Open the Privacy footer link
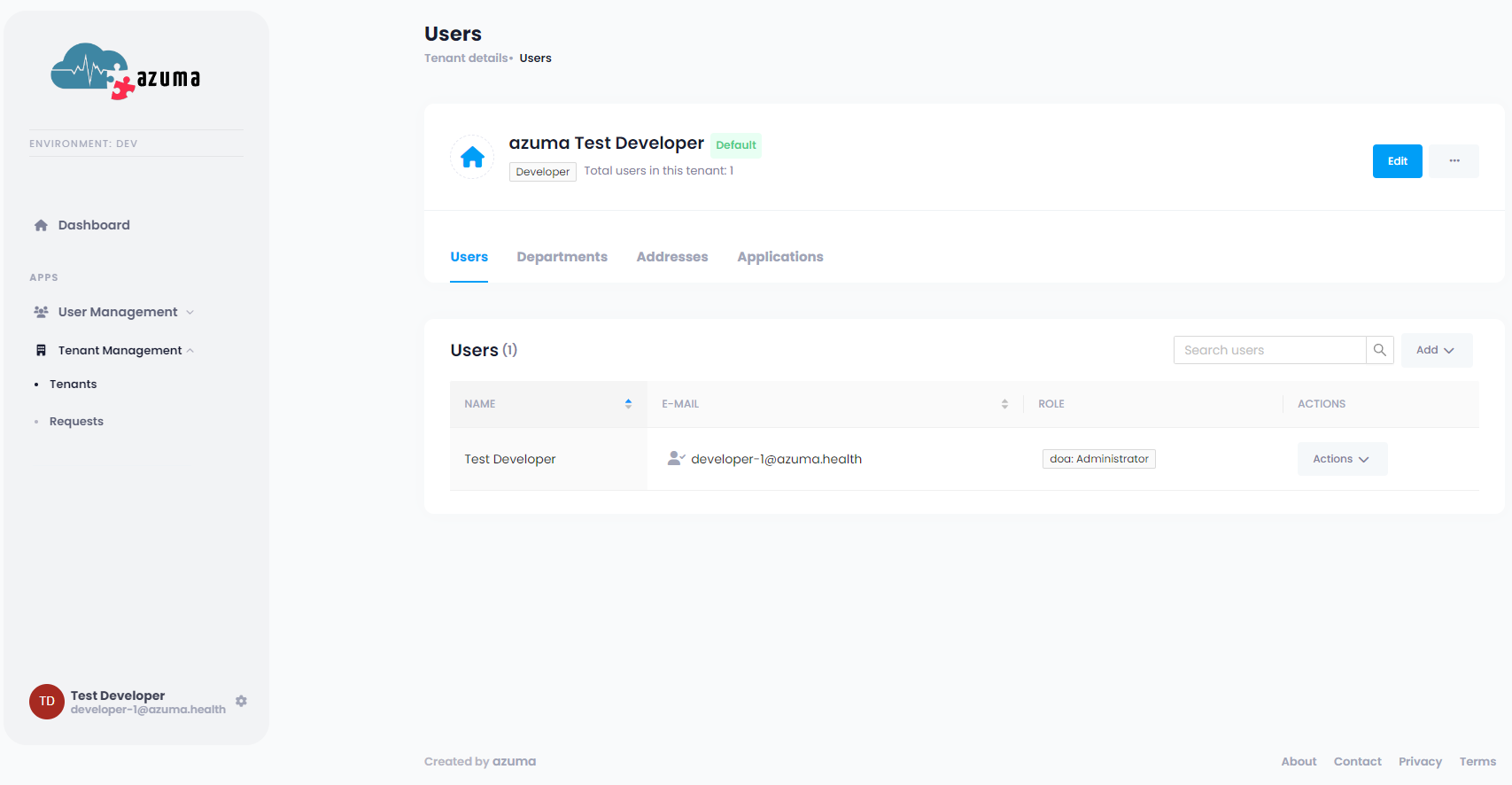 coord(1420,761)
